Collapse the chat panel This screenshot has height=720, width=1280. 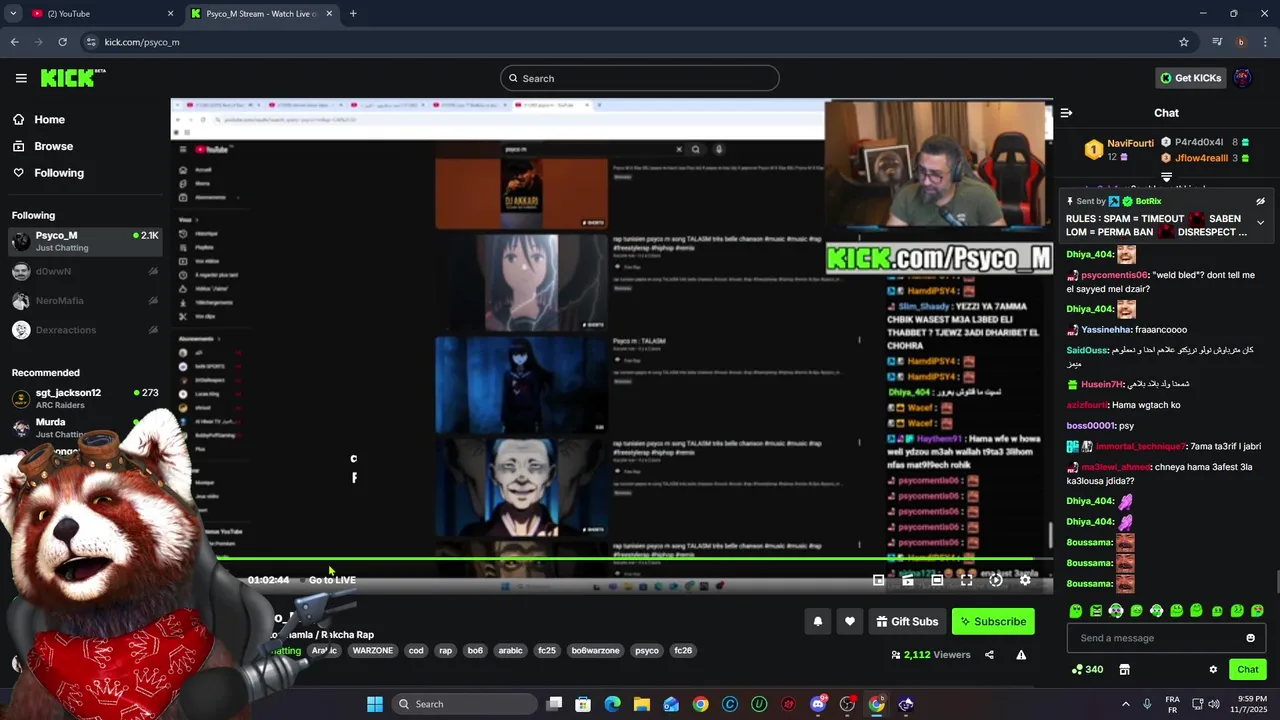[x=1066, y=113]
